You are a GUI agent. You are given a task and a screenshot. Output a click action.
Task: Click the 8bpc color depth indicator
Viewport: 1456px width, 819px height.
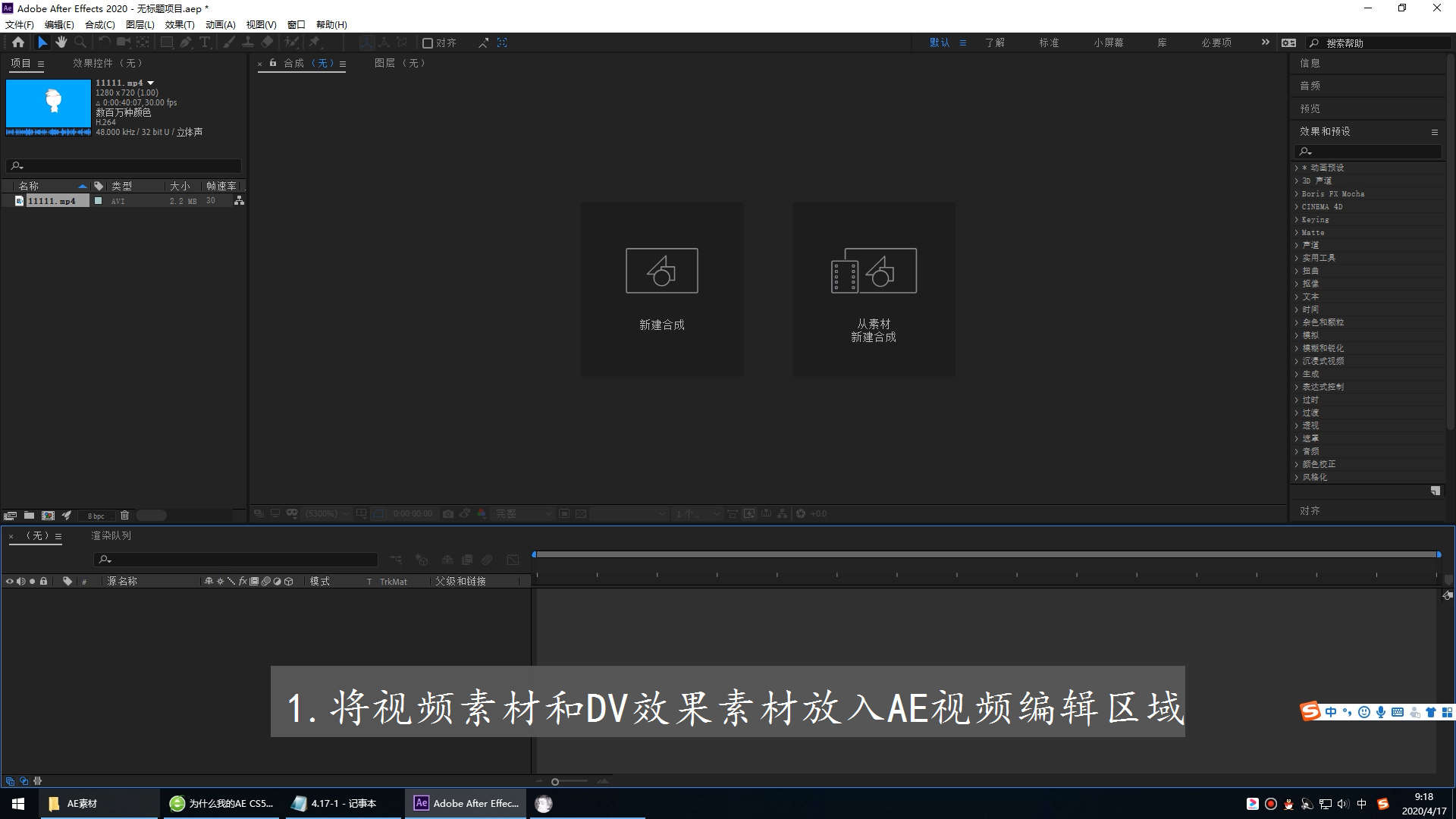[96, 515]
